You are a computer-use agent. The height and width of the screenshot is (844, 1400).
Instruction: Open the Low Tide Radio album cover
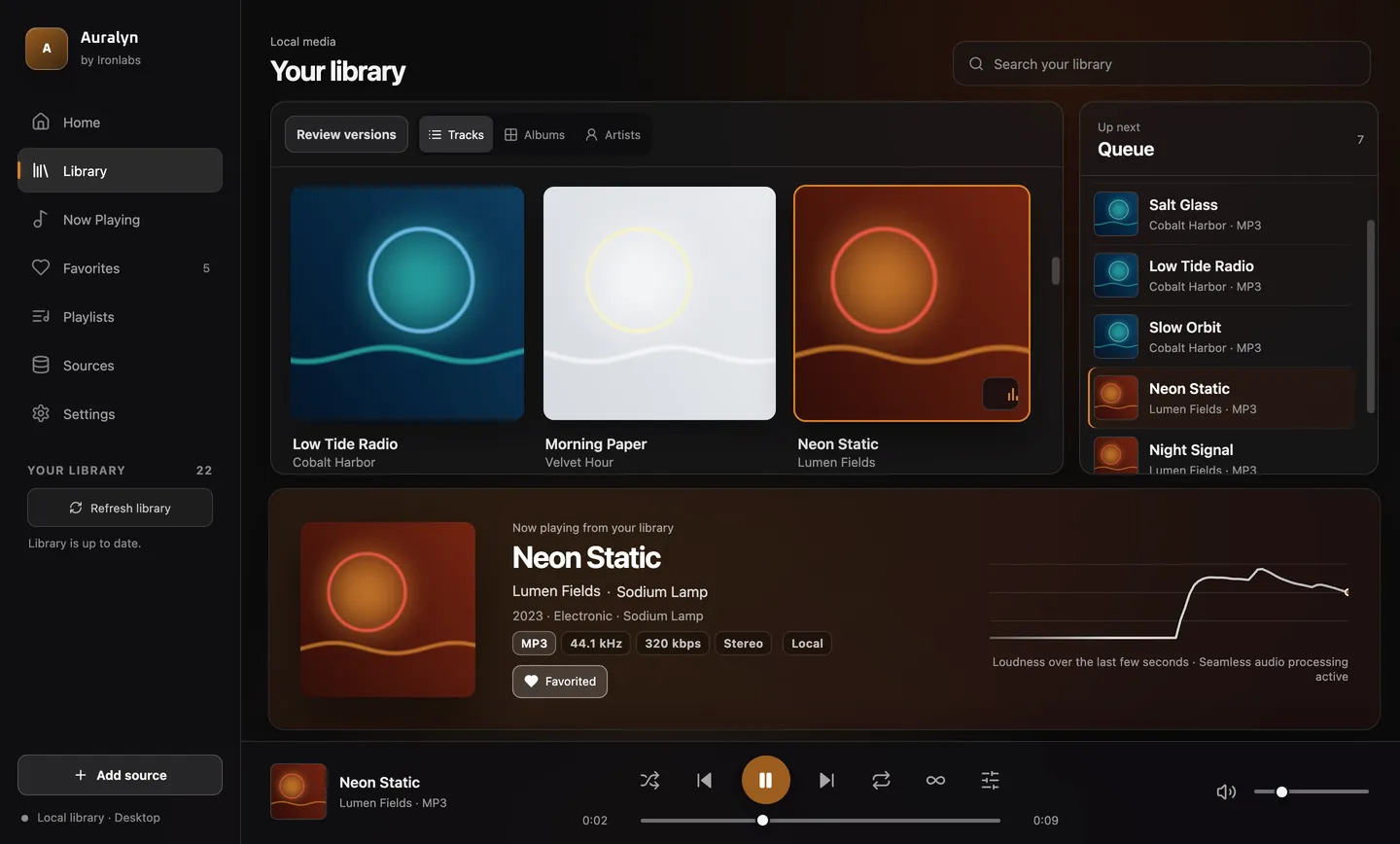point(407,303)
